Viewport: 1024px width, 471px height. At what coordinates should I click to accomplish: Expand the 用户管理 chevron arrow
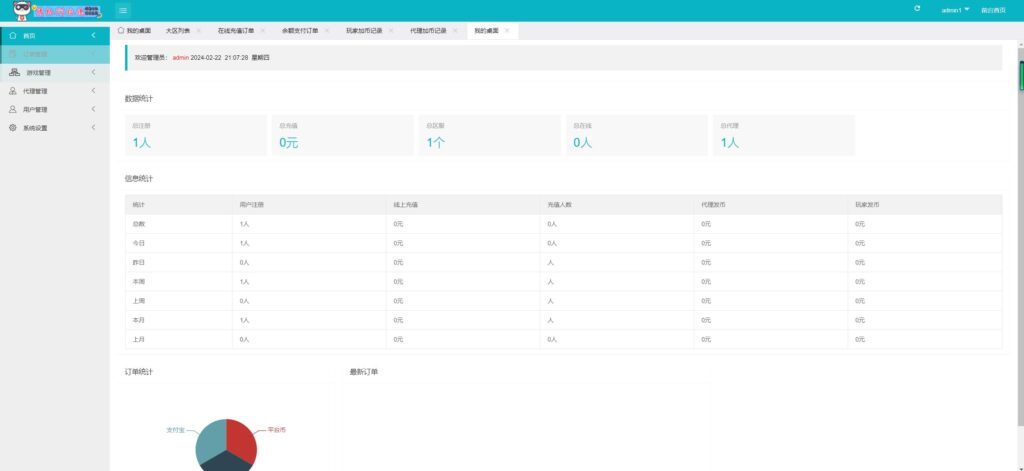[x=93, y=109]
